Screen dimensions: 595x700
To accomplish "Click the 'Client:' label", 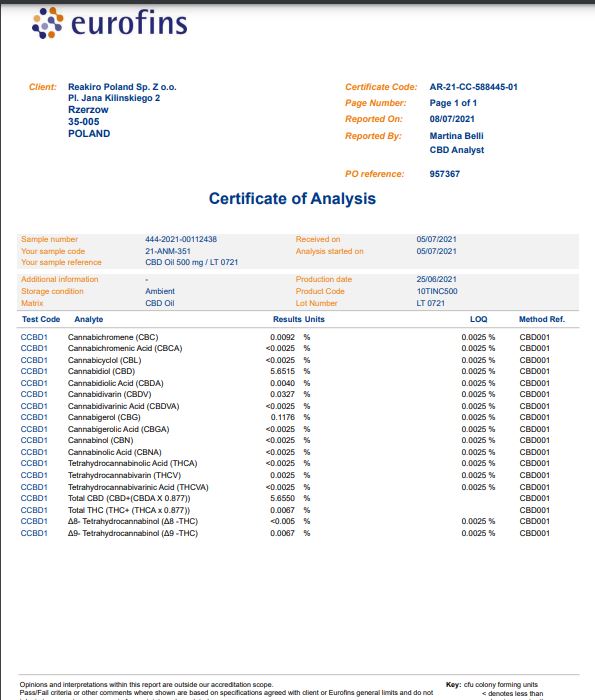I will [42, 87].
